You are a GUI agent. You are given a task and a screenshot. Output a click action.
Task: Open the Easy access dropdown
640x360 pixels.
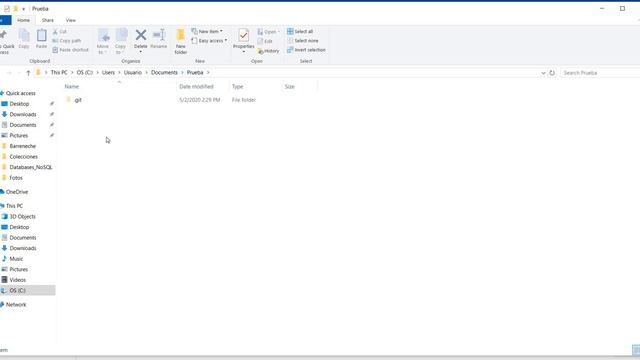(209, 41)
